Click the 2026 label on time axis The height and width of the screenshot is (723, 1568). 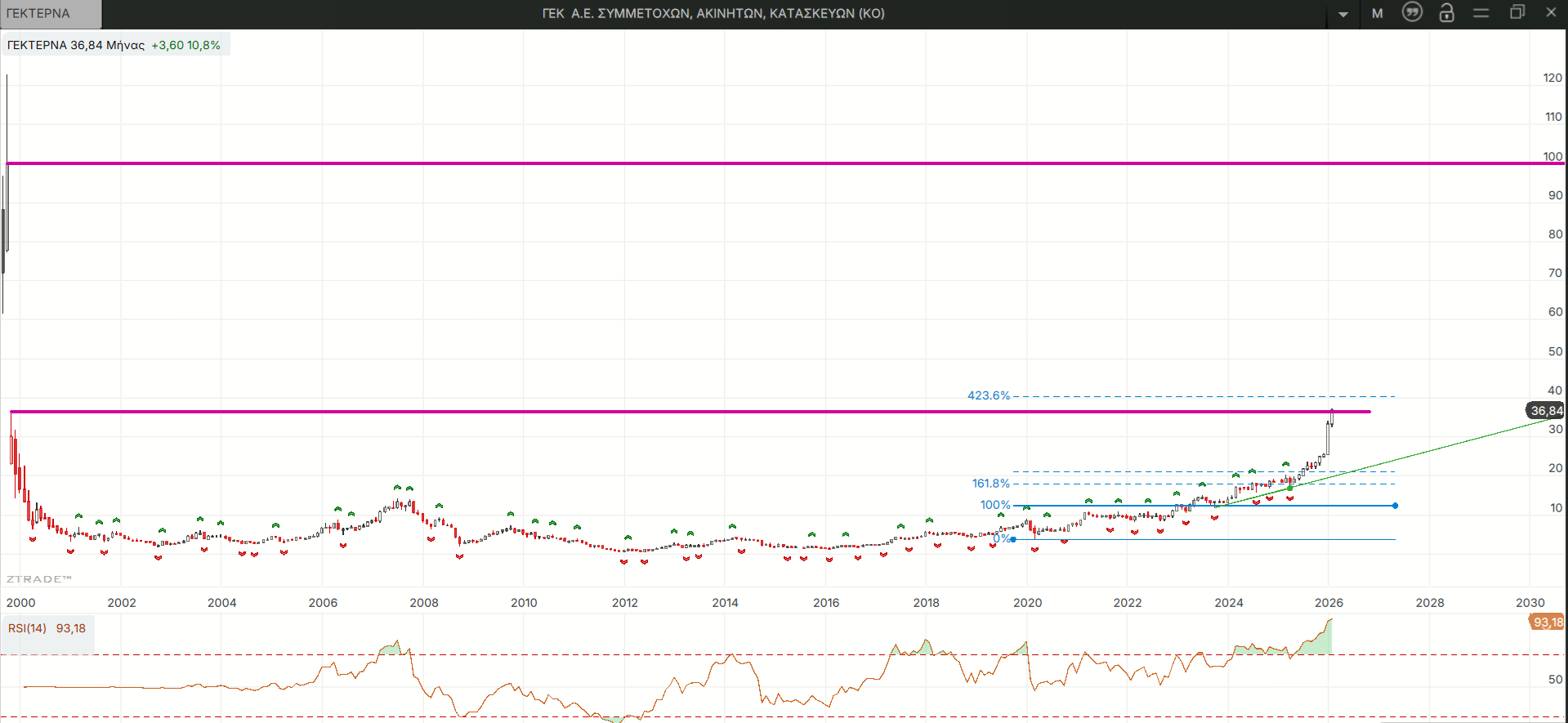click(x=1329, y=603)
